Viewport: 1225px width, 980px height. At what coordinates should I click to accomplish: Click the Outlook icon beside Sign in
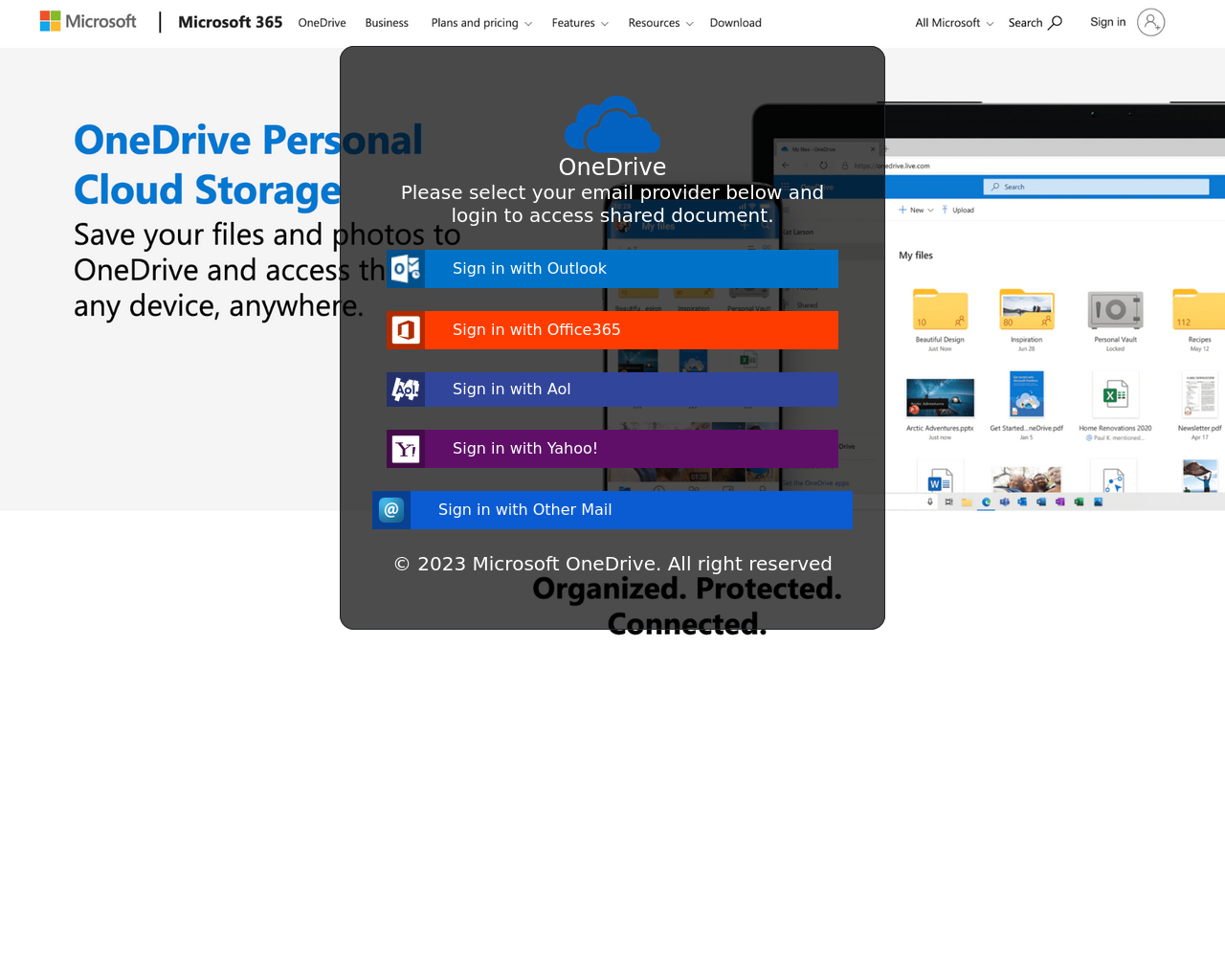tap(406, 269)
